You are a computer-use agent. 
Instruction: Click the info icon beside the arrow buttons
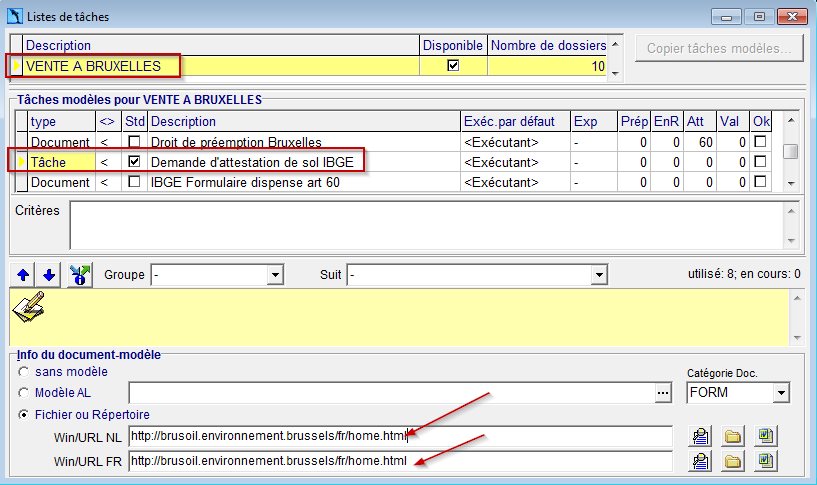pyautogui.click(x=80, y=275)
